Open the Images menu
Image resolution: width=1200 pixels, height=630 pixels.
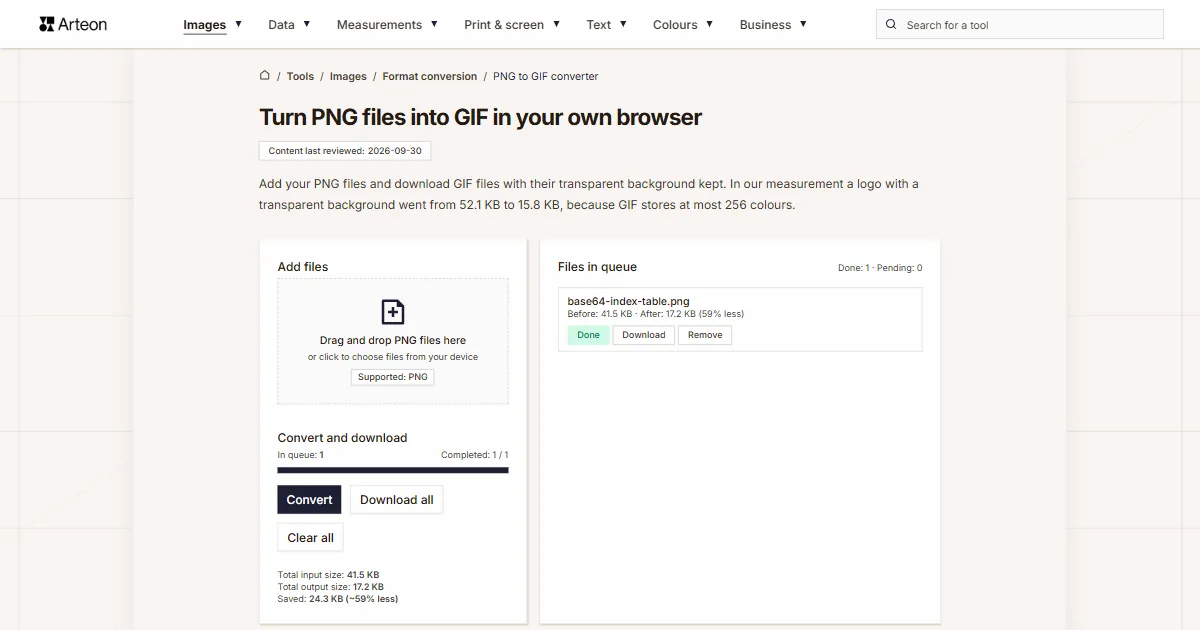coord(205,25)
